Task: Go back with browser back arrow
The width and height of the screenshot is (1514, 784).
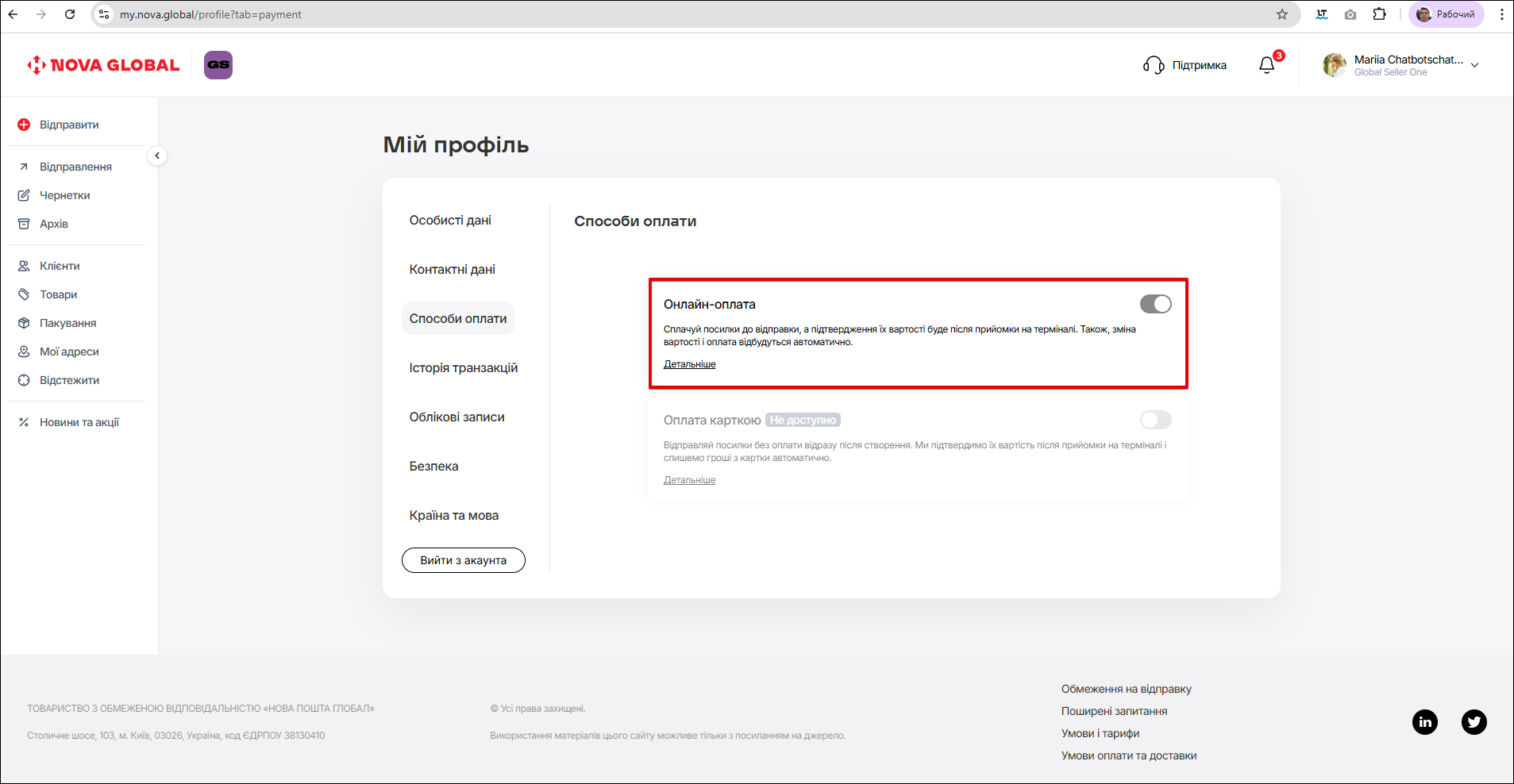Action: [13, 14]
